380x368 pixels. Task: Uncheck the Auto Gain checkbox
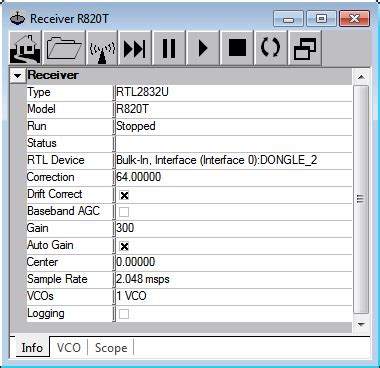pos(124,246)
